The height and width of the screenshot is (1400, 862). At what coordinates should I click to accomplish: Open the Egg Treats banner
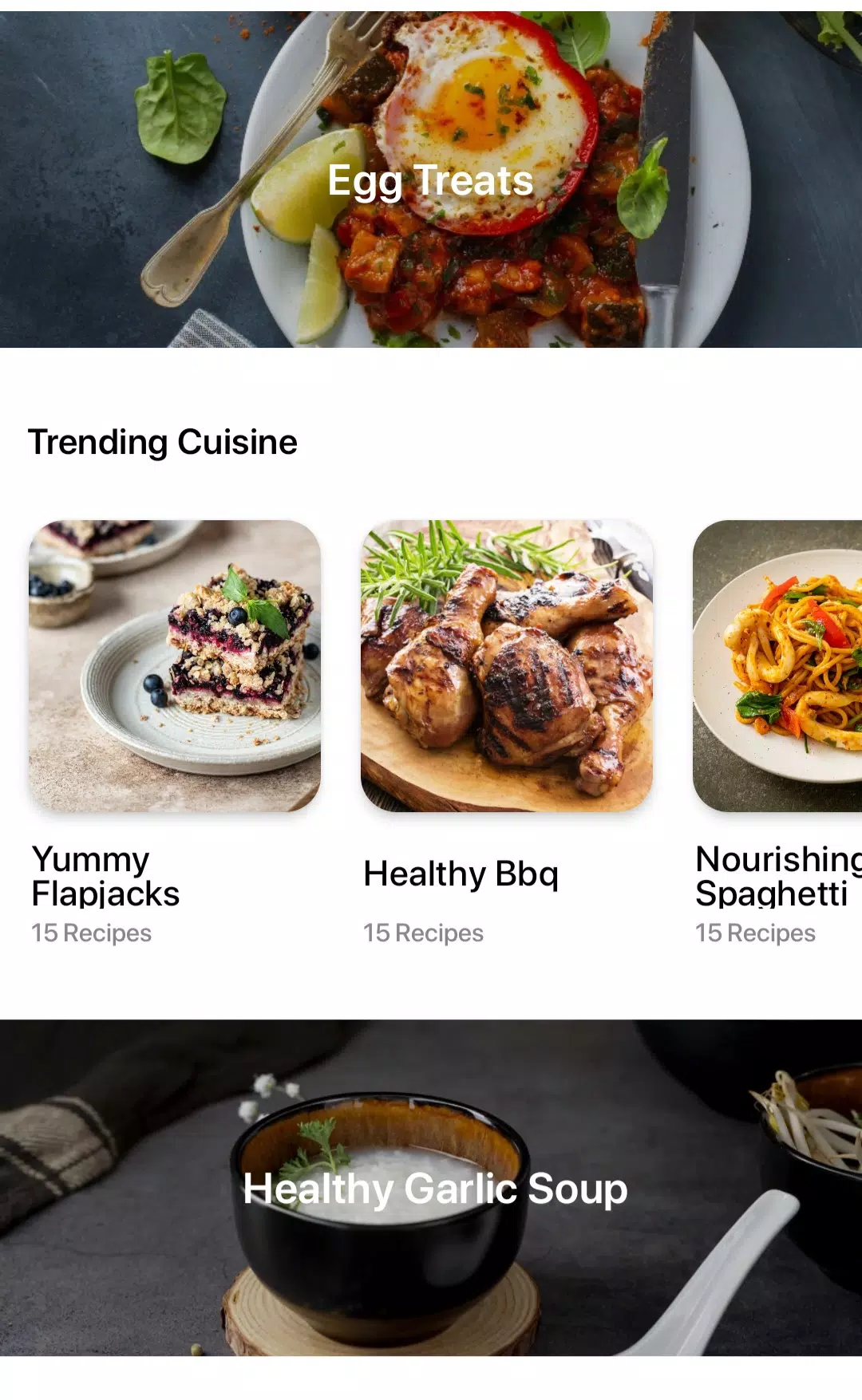(x=431, y=179)
